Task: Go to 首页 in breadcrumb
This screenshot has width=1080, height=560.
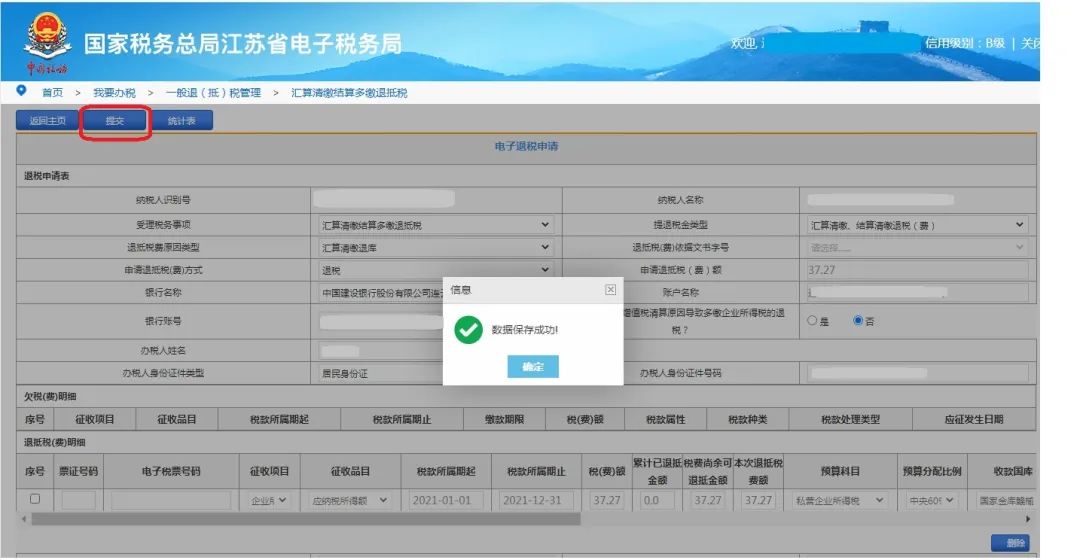Action: (52, 93)
